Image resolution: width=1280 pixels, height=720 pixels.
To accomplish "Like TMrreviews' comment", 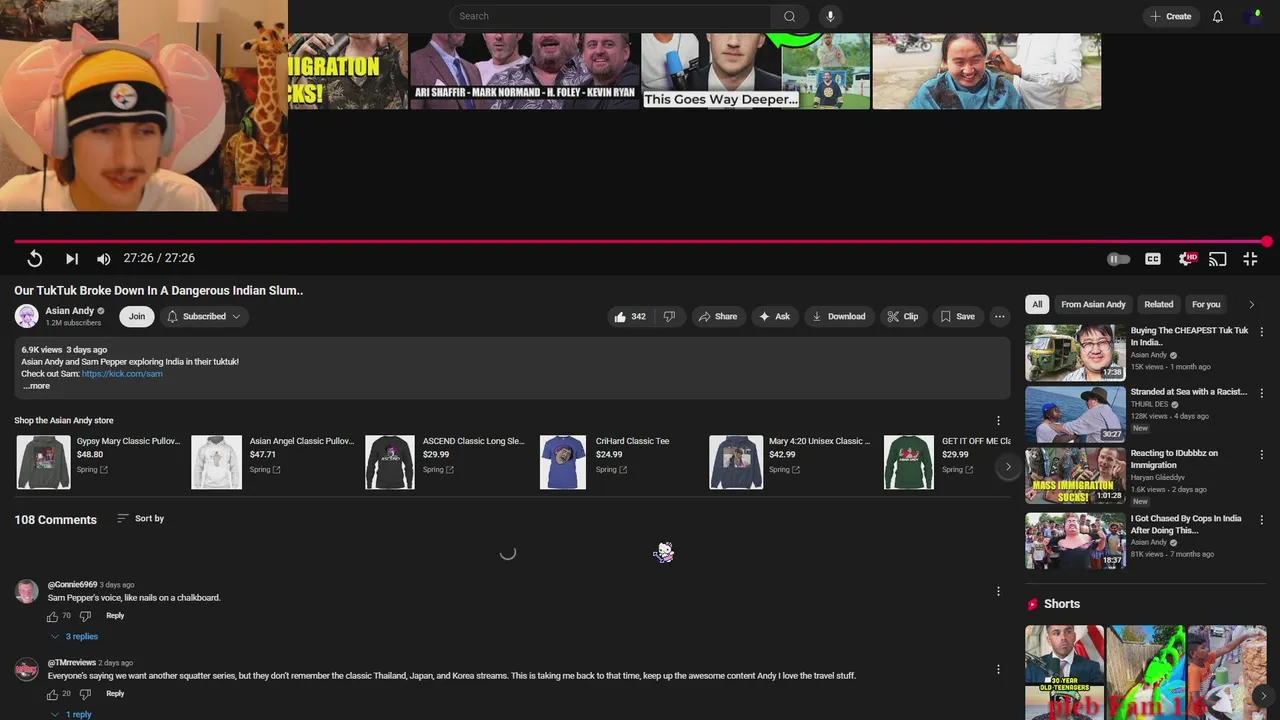I will (x=52, y=694).
